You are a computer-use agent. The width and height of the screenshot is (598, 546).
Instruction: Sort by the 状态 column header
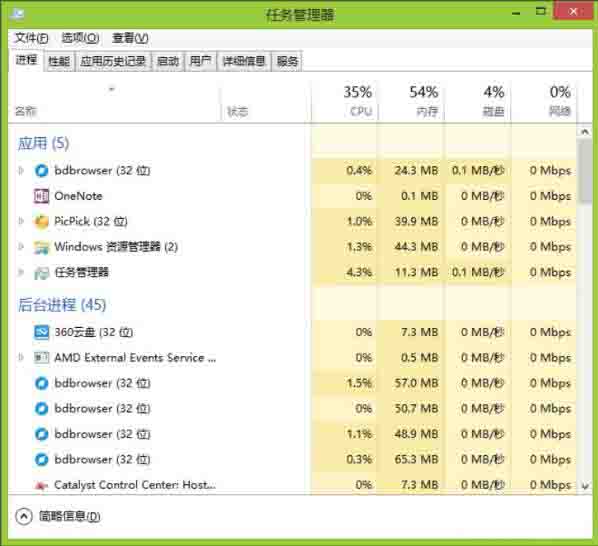266,101
